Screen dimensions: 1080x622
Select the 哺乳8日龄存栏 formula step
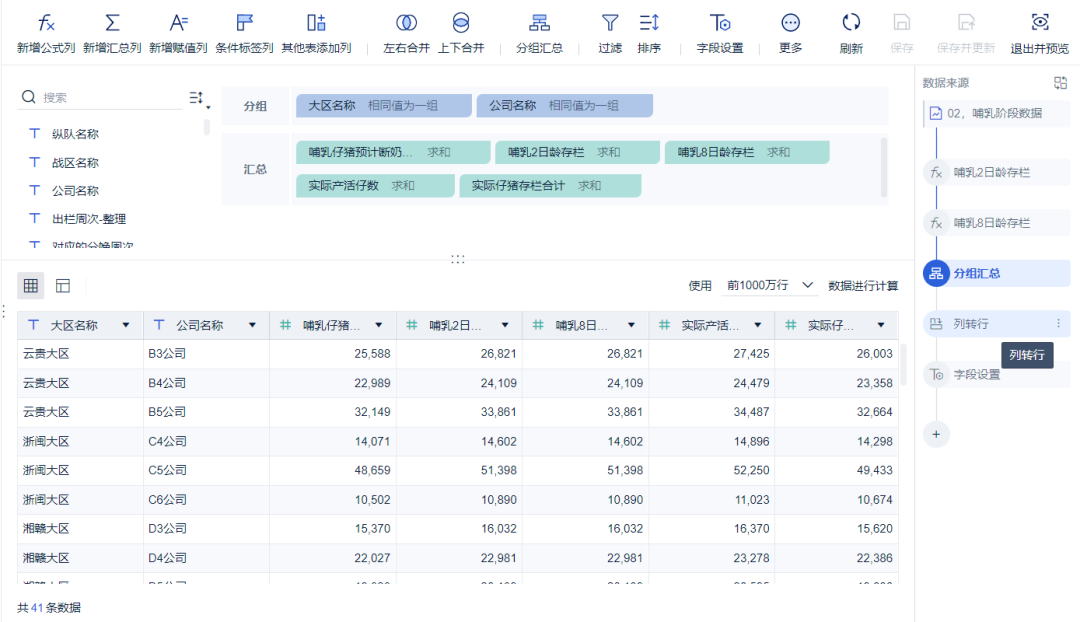[996, 222]
